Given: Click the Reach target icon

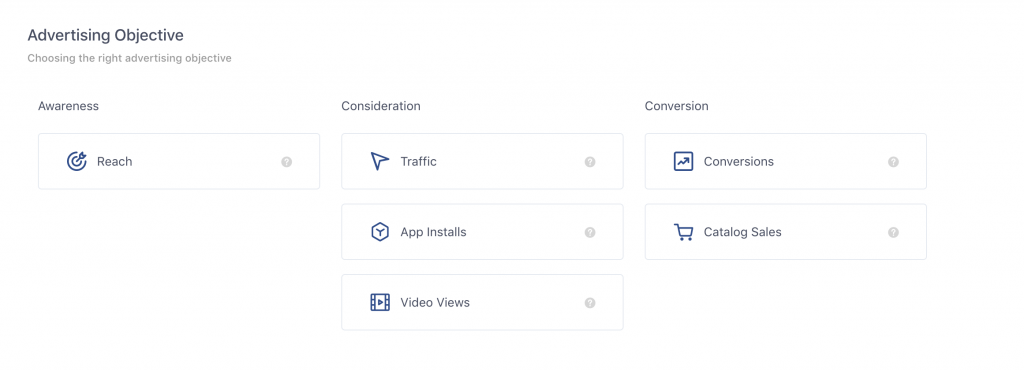Looking at the screenshot, I should tap(76, 161).
